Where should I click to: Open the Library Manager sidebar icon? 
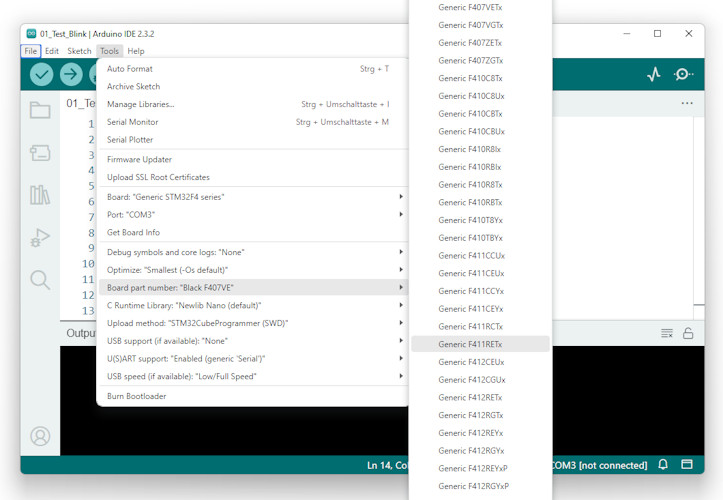(x=40, y=195)
